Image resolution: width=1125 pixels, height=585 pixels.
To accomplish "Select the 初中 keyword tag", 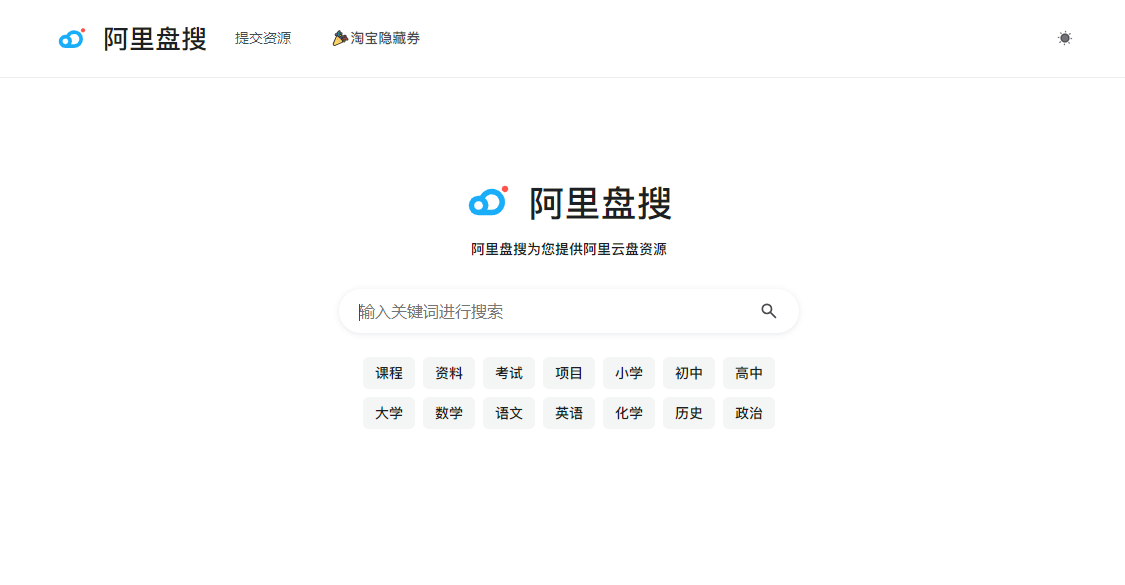I will pos(689,373).
